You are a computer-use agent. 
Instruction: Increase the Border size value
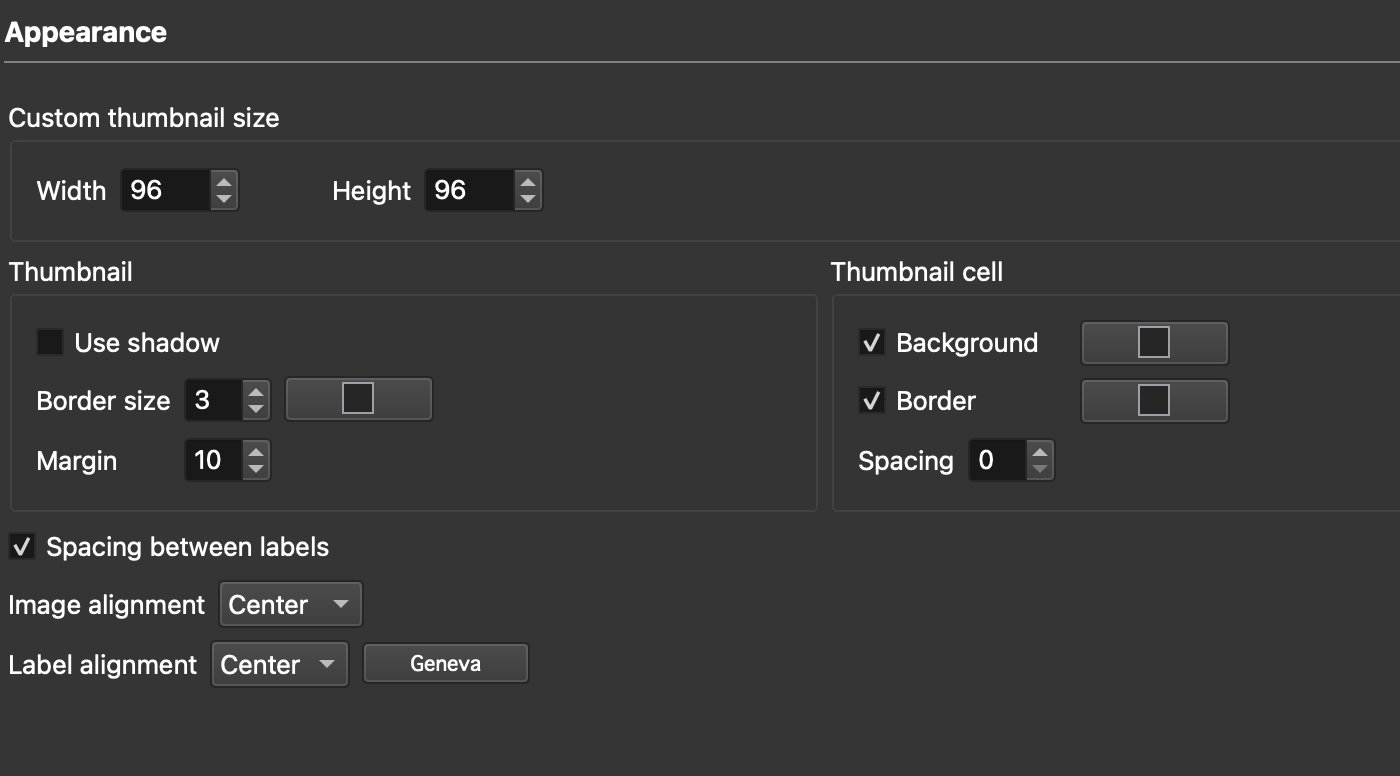point(256,391)
